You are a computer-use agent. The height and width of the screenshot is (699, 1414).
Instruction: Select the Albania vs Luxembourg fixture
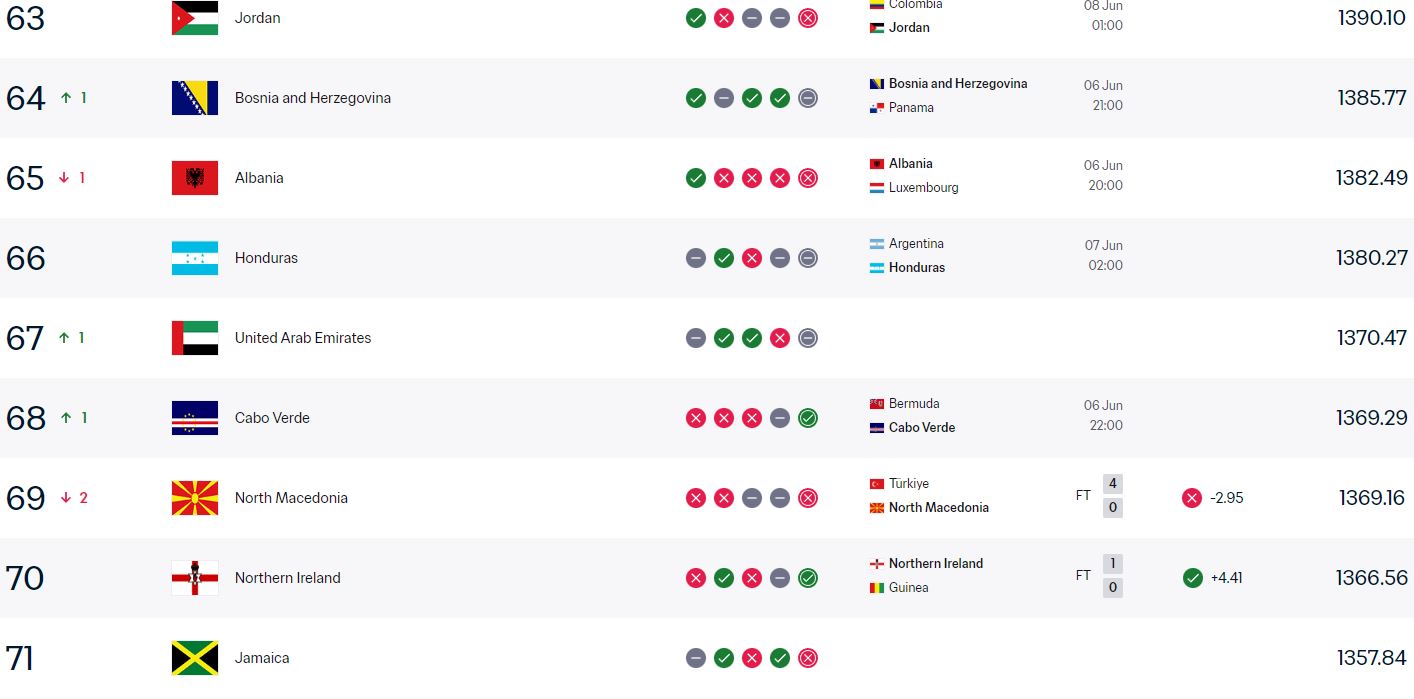click(x=996, y=175)
